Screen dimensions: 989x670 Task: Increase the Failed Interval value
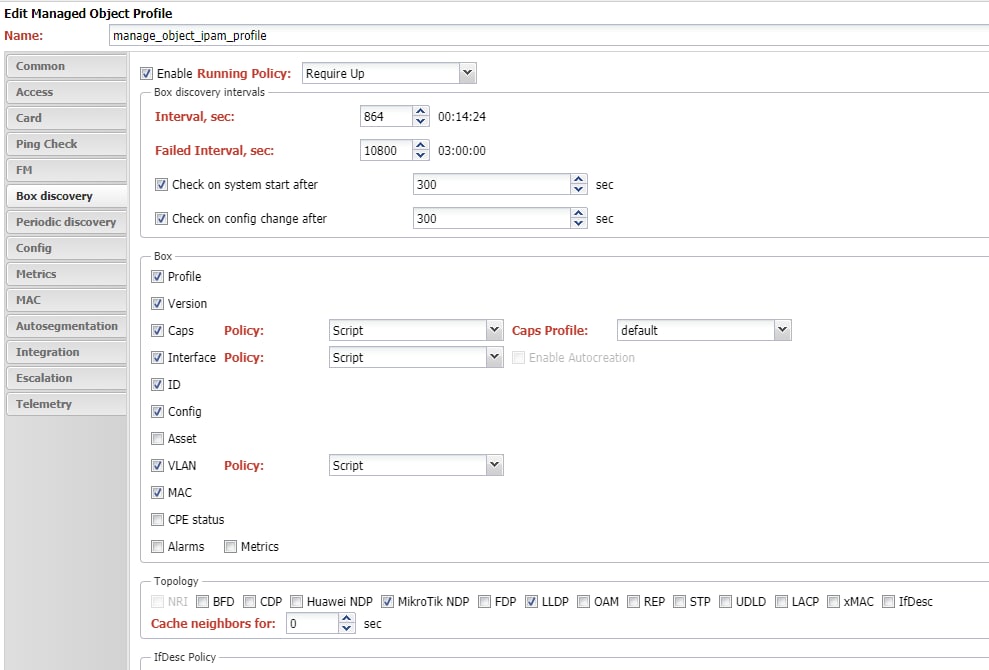[x=421, y=146]
